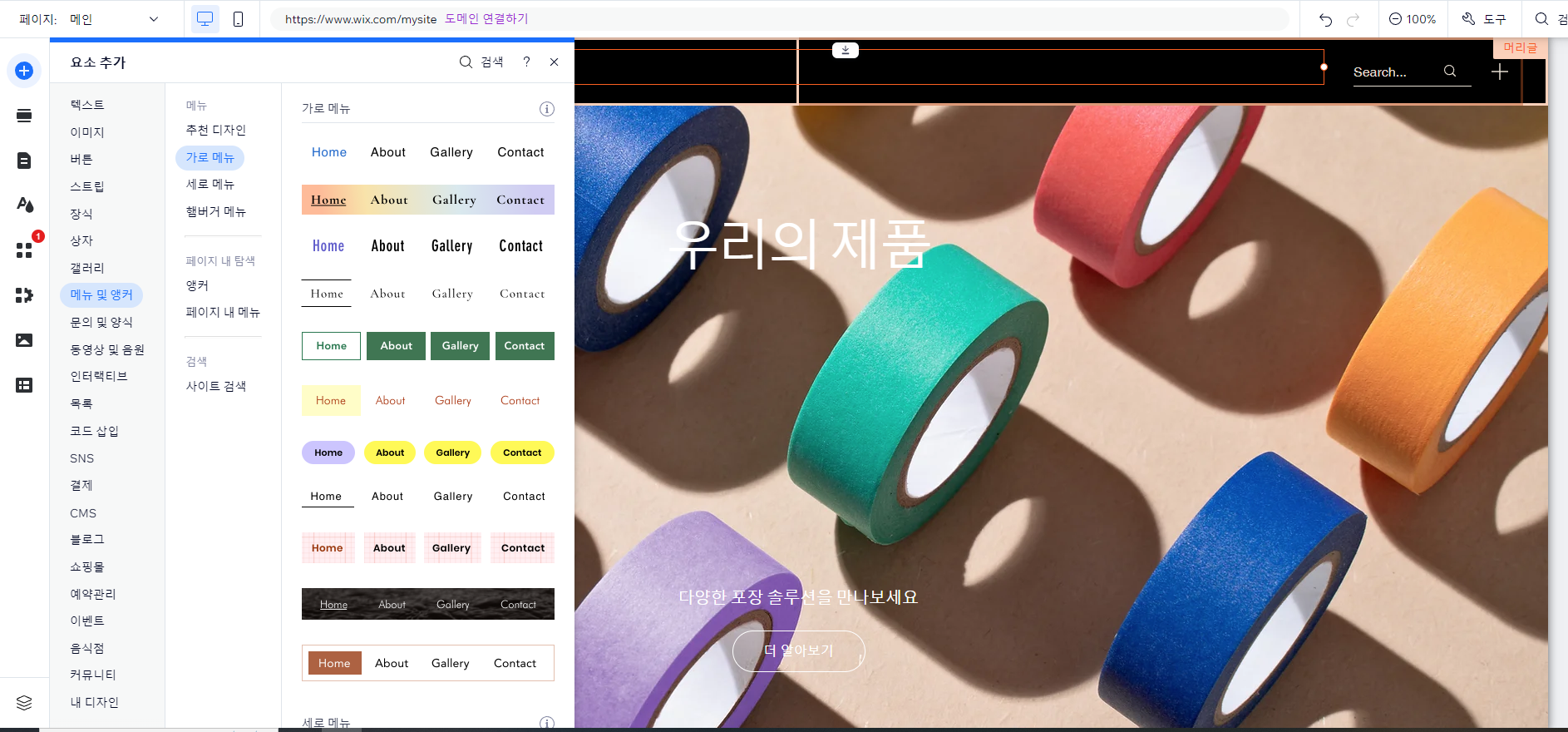Click the 더 알아보기 button on canvas

[x=799, y=650]
